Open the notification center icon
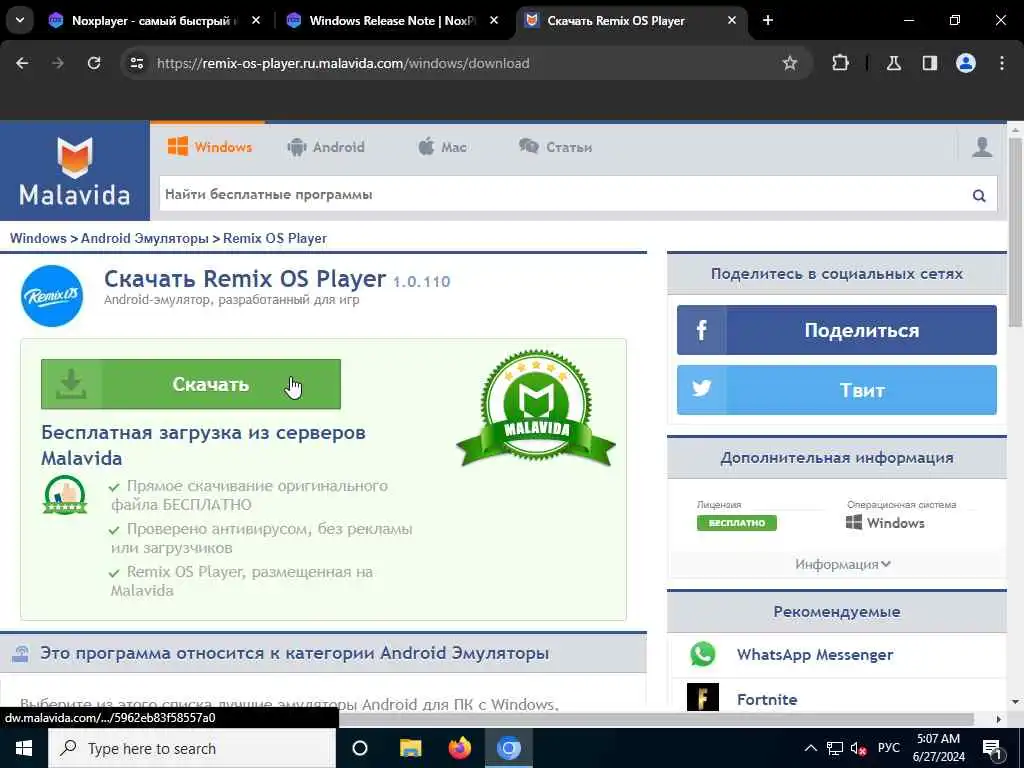The image size is (1024, 768). pos(993,748)
